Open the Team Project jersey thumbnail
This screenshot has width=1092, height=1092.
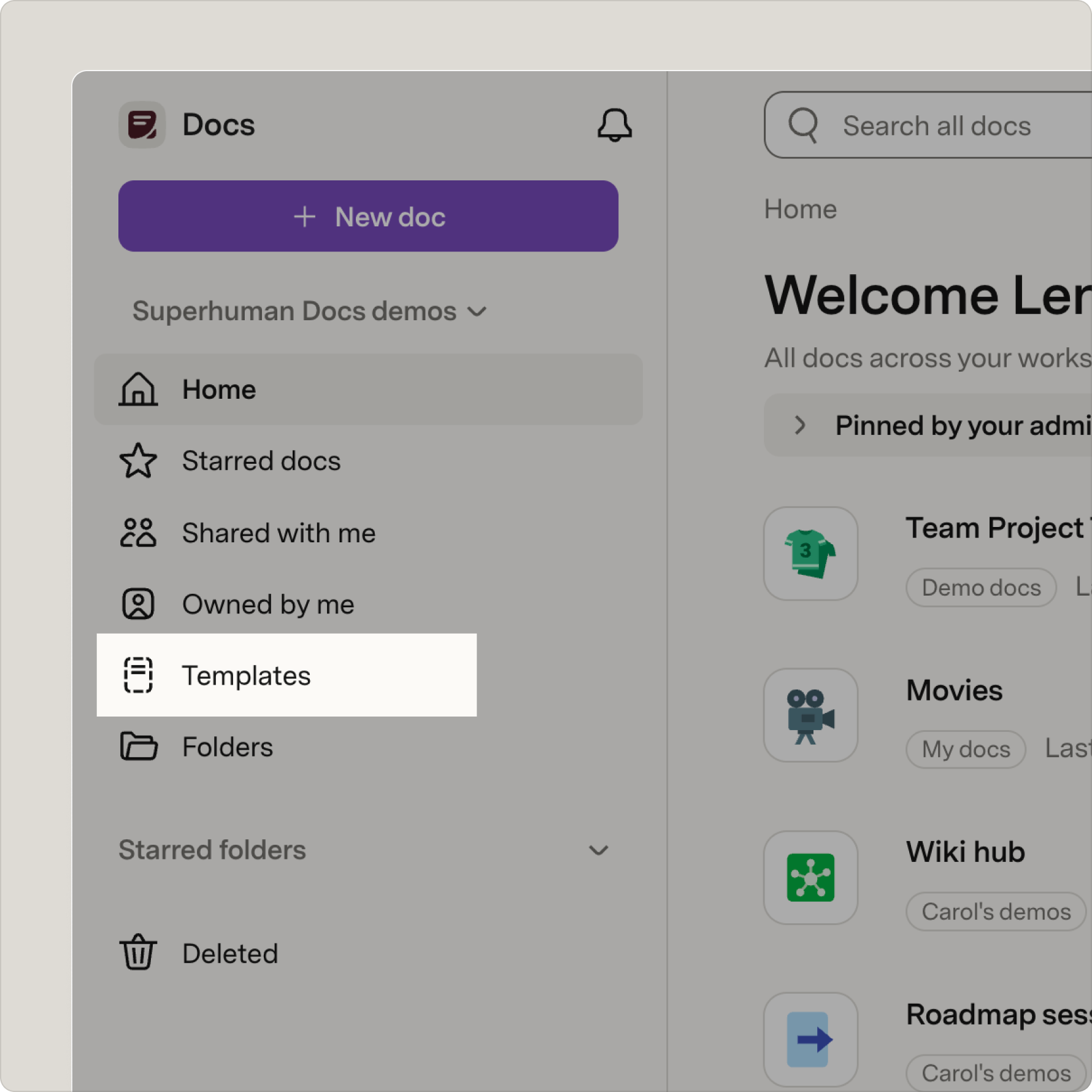click(x=810, y=553)
